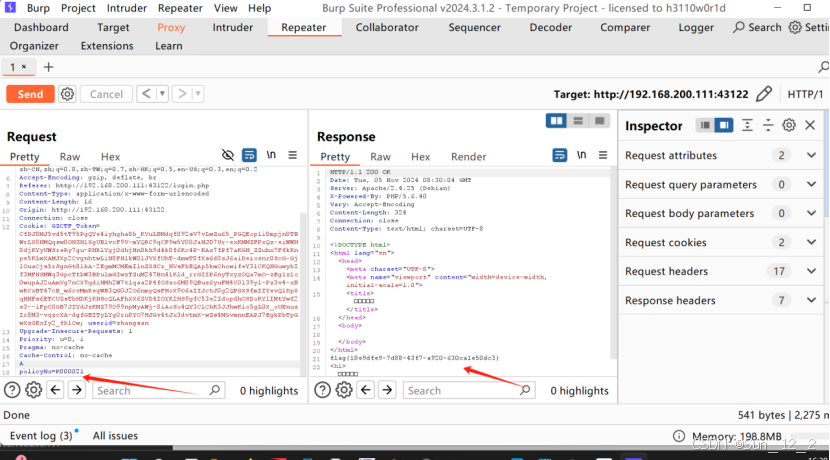Open history back dropdown arrow
Viewport: 830px width, 460px height.
point(163,94)
